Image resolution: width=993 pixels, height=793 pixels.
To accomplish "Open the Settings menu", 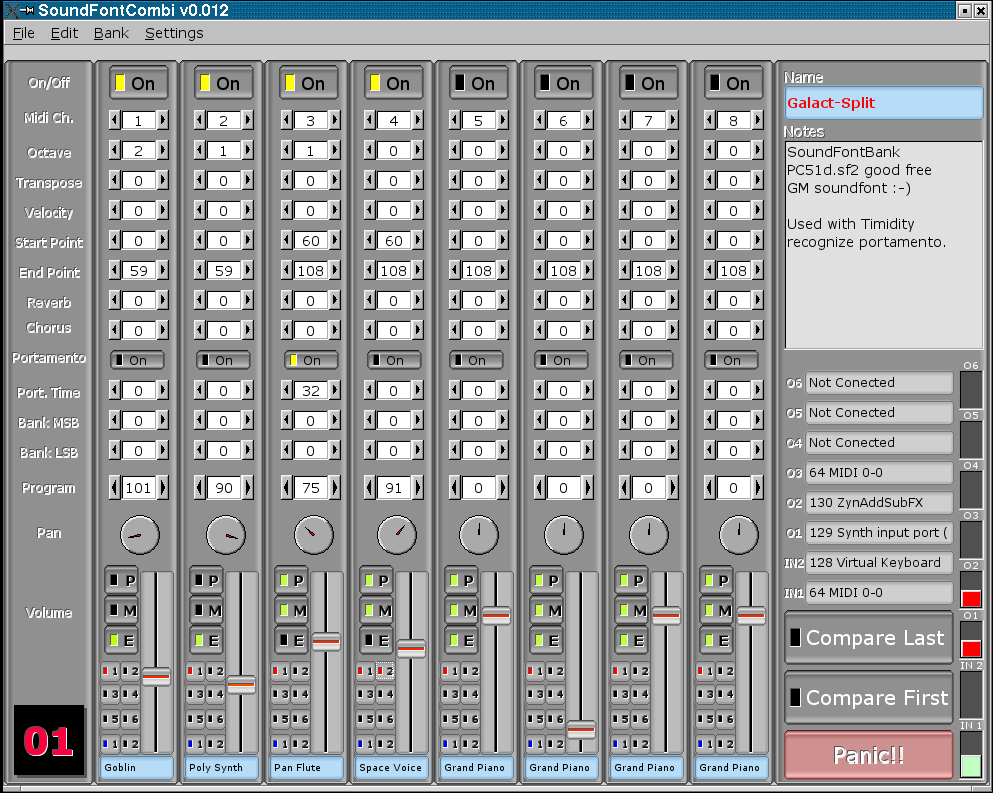I will pos(174,33).
